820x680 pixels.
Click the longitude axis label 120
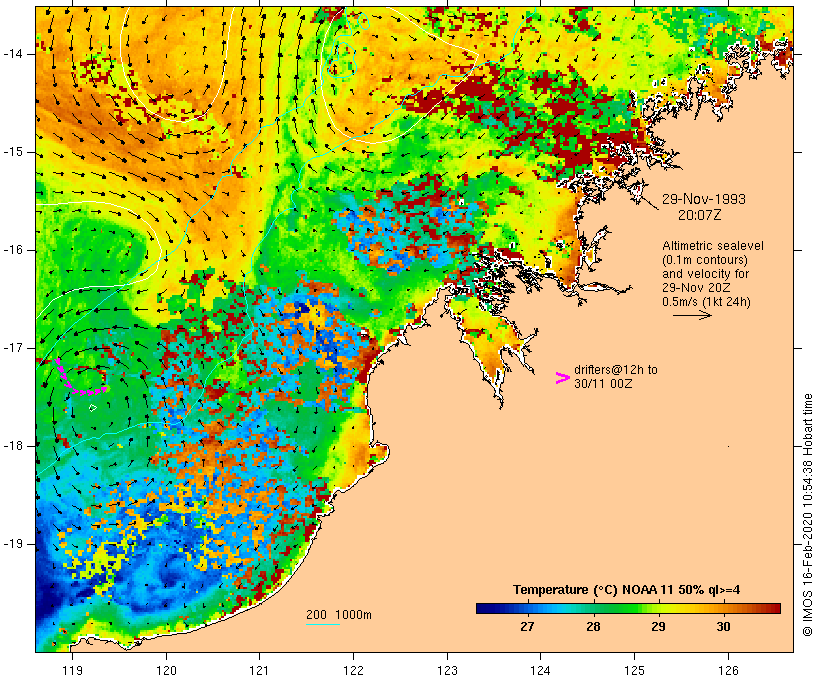click(x=166, y=670)
